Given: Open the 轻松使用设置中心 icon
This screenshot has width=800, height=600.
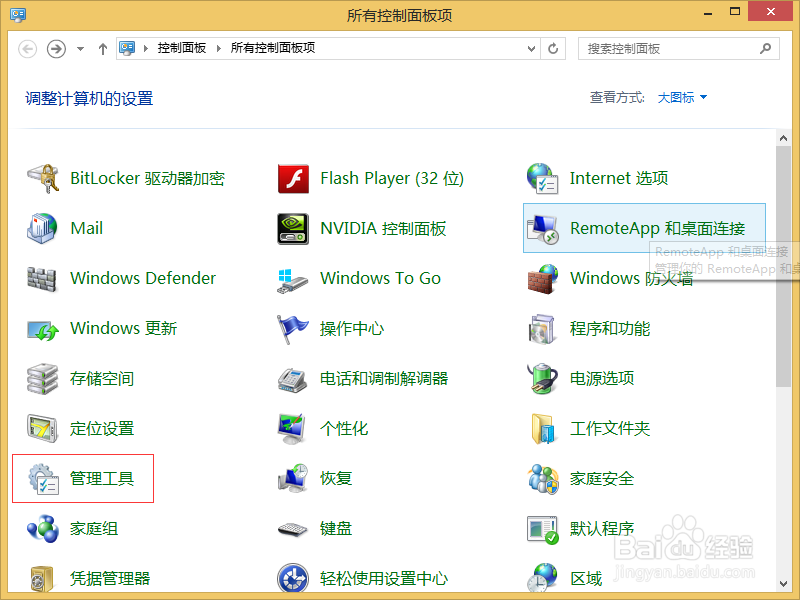Looking at the screenshot, I should click(293, 579).
